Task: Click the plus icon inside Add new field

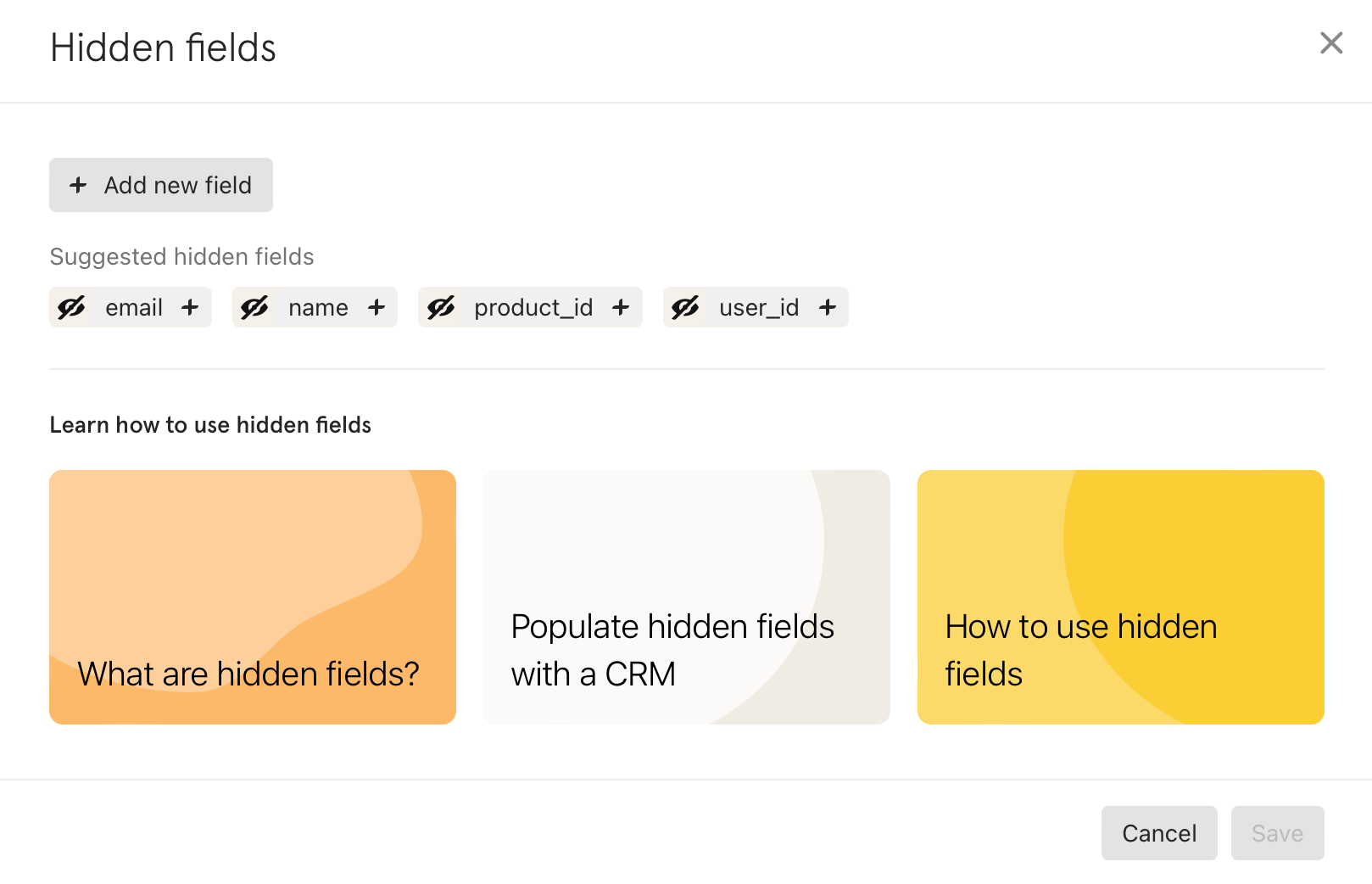Action: pos(77,185)
